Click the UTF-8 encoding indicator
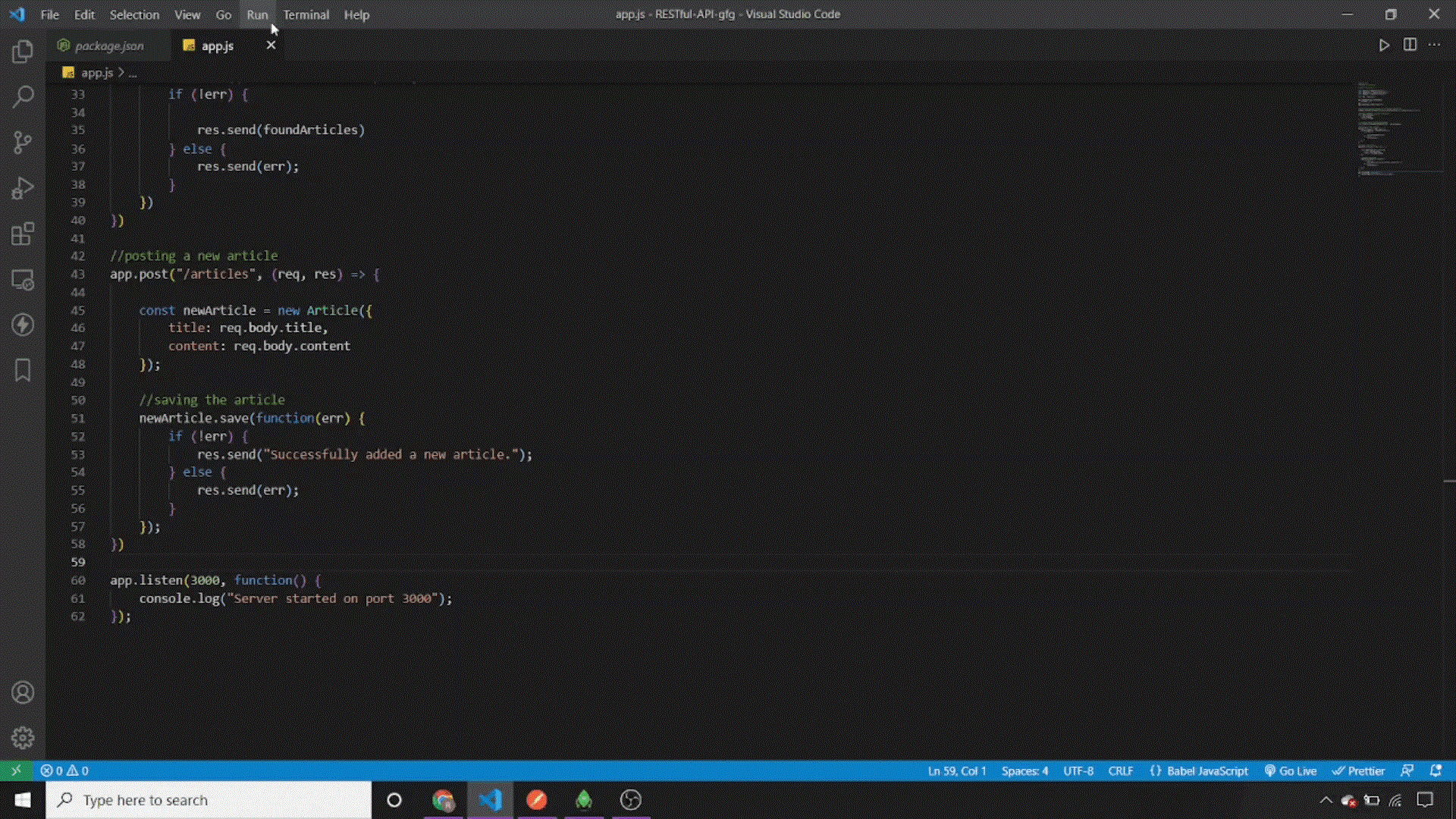This screenshot has width=1456, height=819. (x=1079, y=770)
